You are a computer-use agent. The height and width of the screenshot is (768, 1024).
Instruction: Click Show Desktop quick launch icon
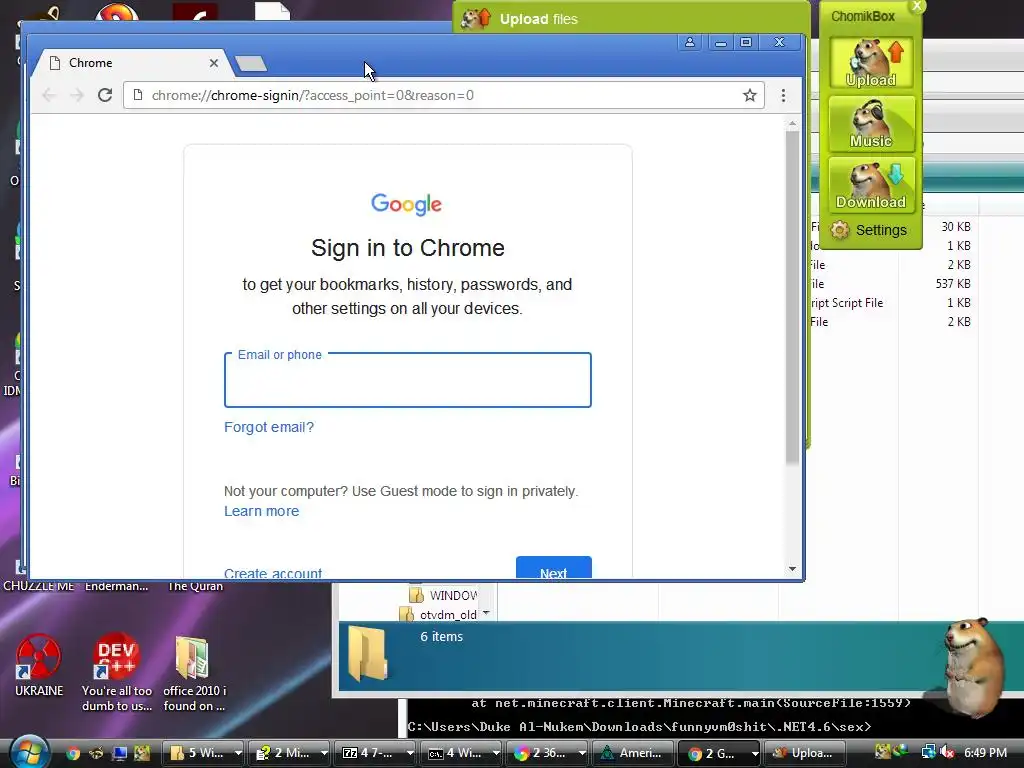point(120,753)
